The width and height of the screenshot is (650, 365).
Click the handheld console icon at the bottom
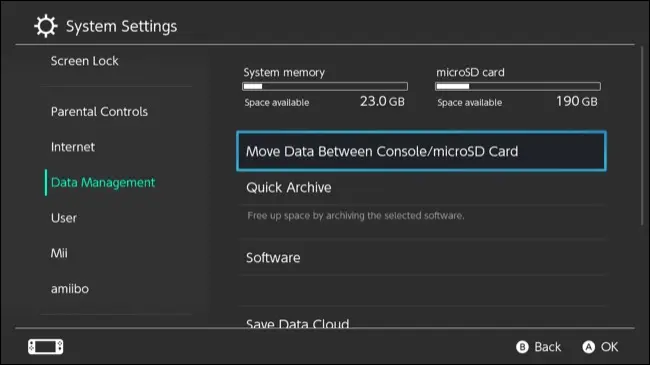(46, 347)
